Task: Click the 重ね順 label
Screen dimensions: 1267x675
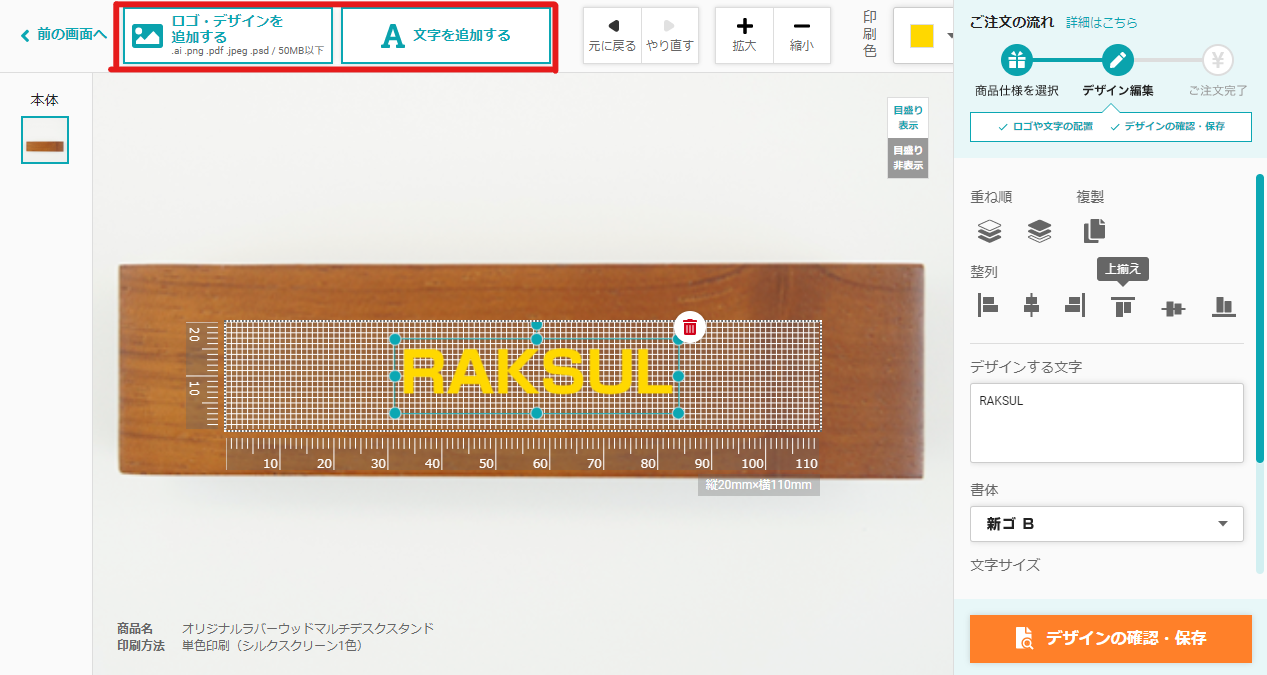Action: pyautogui.click(x=991, y=197)
